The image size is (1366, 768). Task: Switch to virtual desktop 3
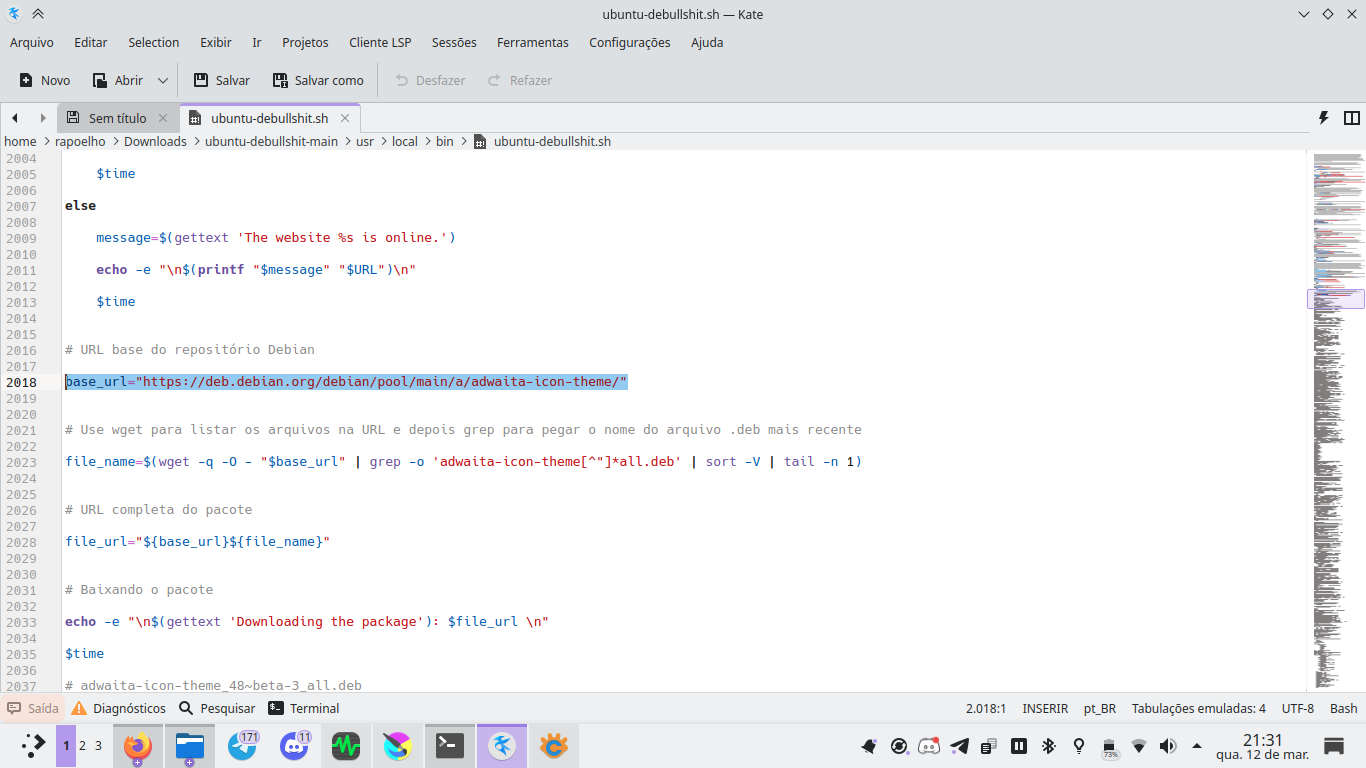[98, 745]
